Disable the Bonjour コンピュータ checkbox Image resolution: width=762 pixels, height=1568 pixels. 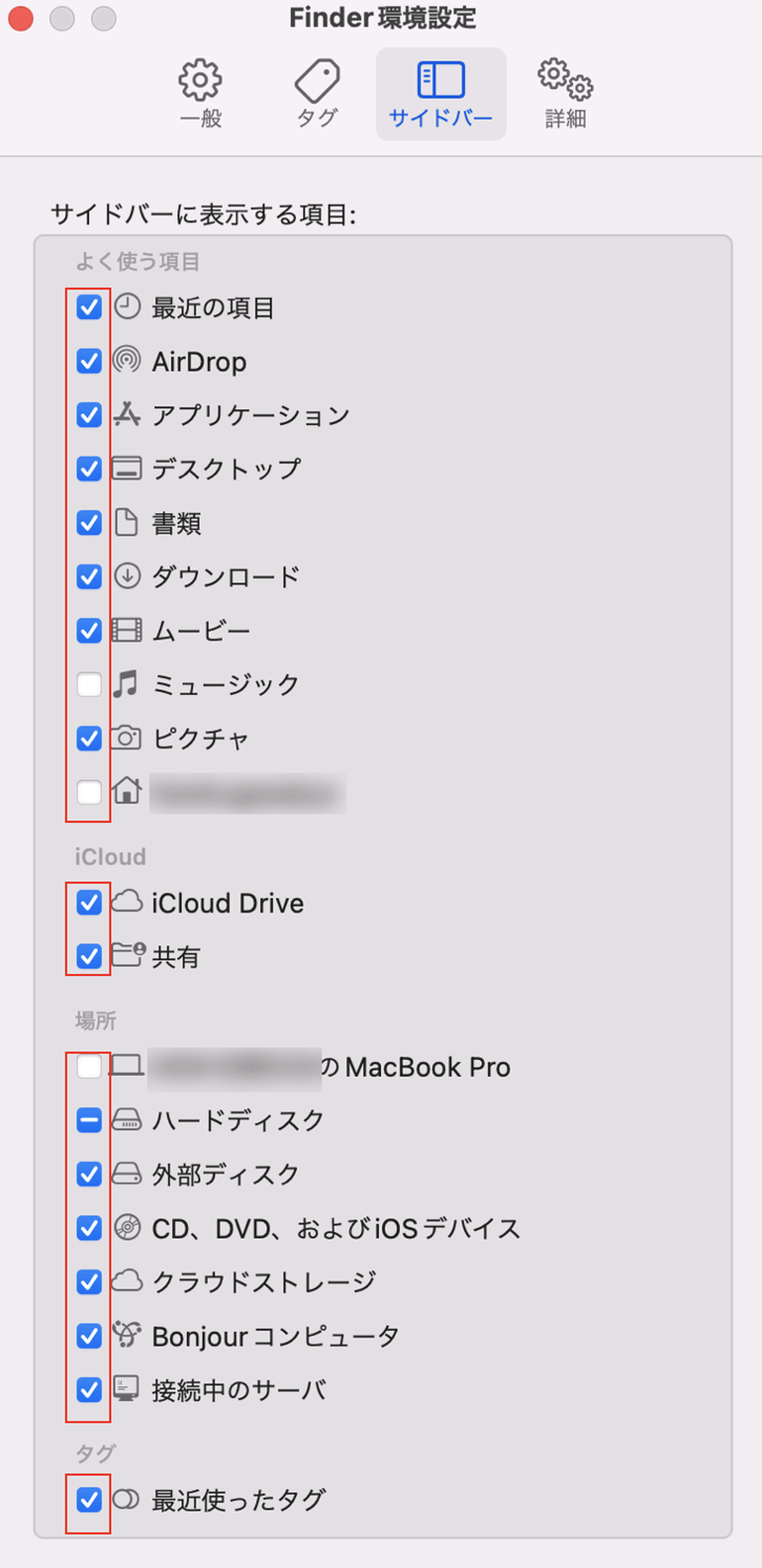(89, 1336)
